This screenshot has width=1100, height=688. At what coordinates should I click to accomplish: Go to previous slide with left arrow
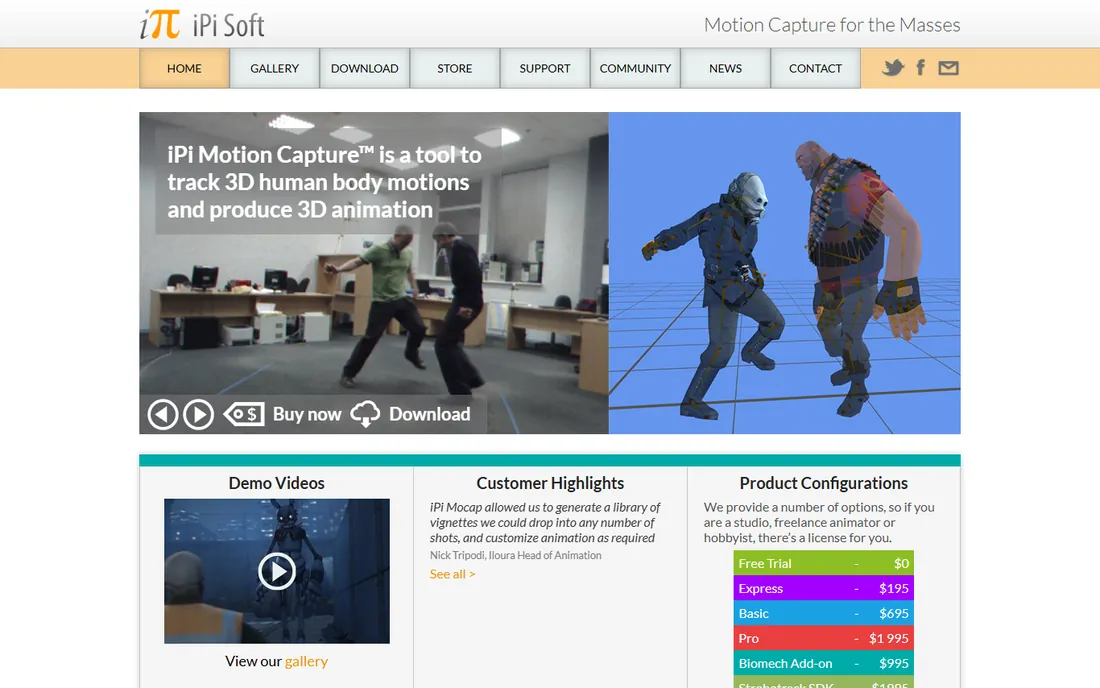162,414
